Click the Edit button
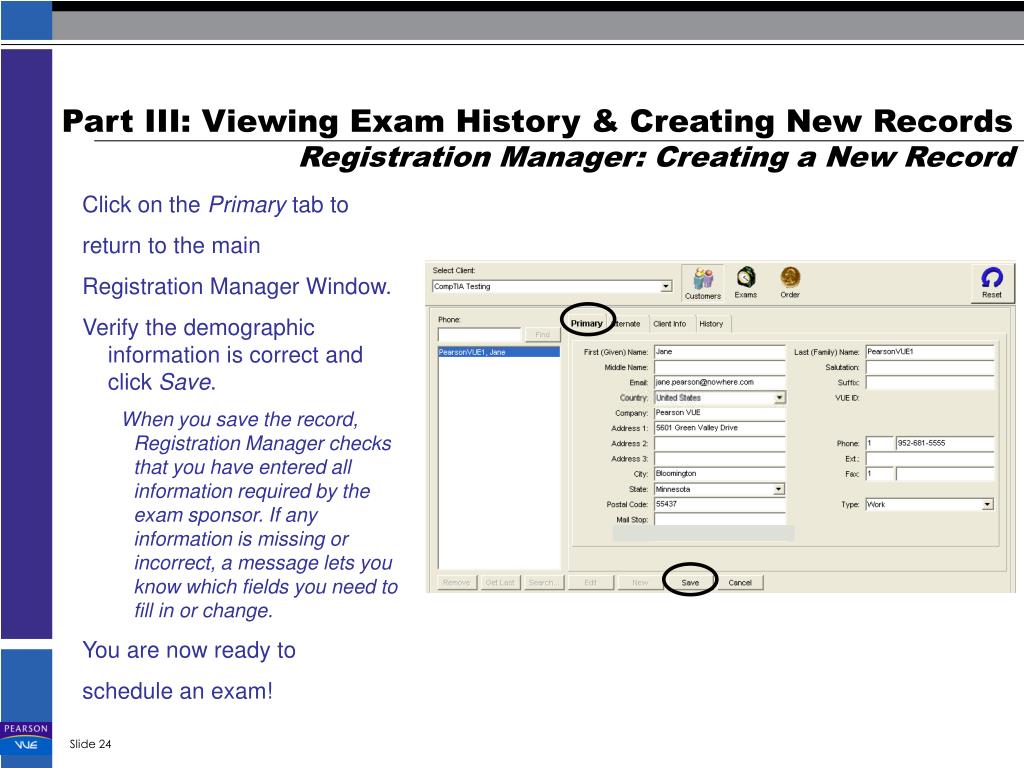This screenshot has height=768, width=1024. 590,583
